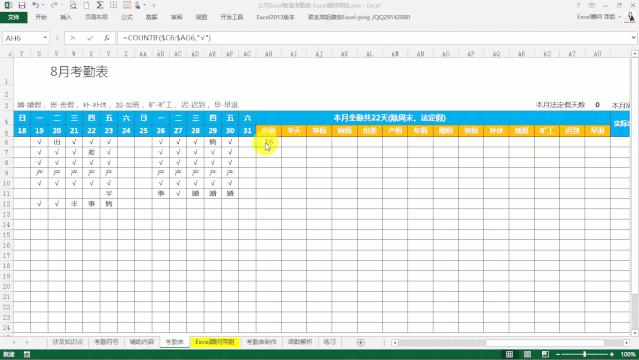Open the Excel2013版本 ribbon tab
Image resolution: width=639 pixels, height=360 pixels.
pos(275,17)
